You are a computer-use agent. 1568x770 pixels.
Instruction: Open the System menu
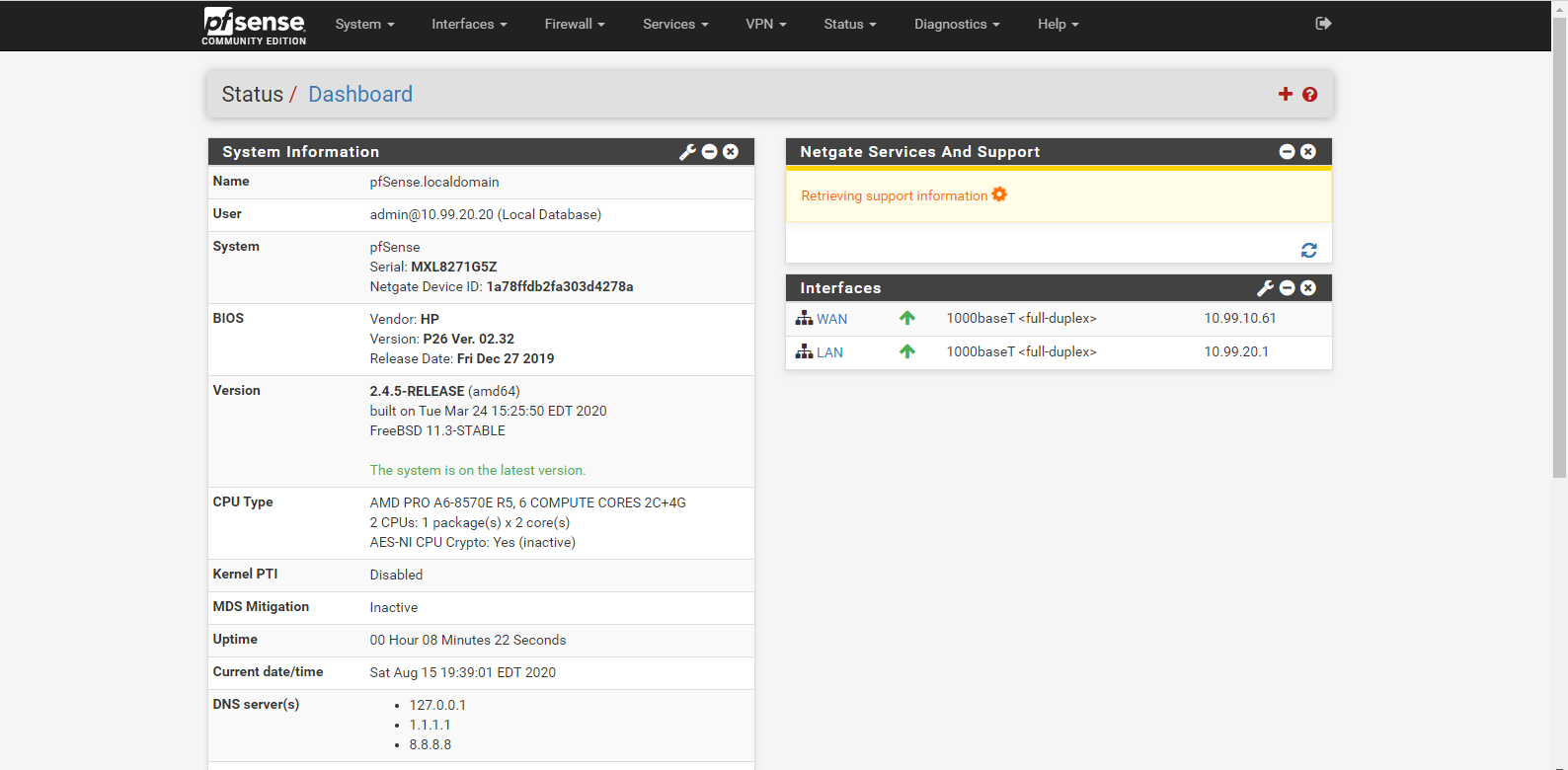[364, 25]
